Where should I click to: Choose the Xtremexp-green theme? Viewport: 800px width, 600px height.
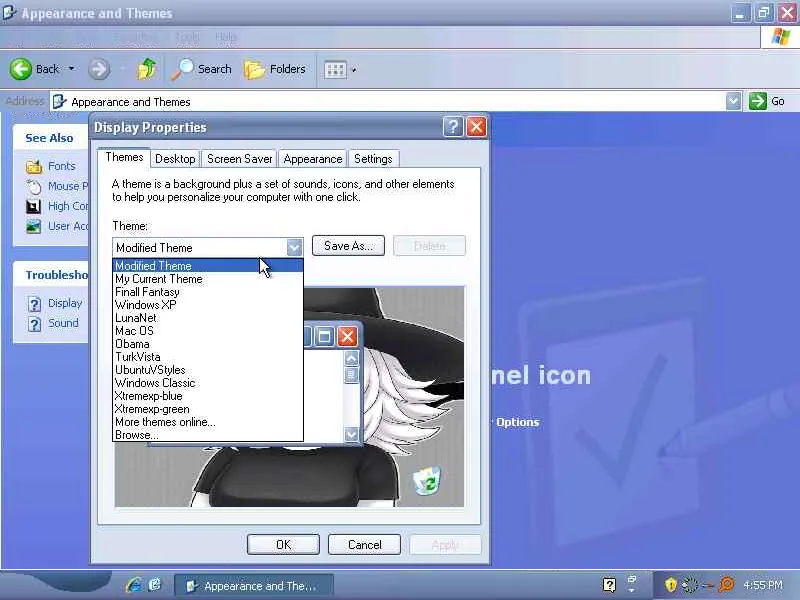coord(208,409)
